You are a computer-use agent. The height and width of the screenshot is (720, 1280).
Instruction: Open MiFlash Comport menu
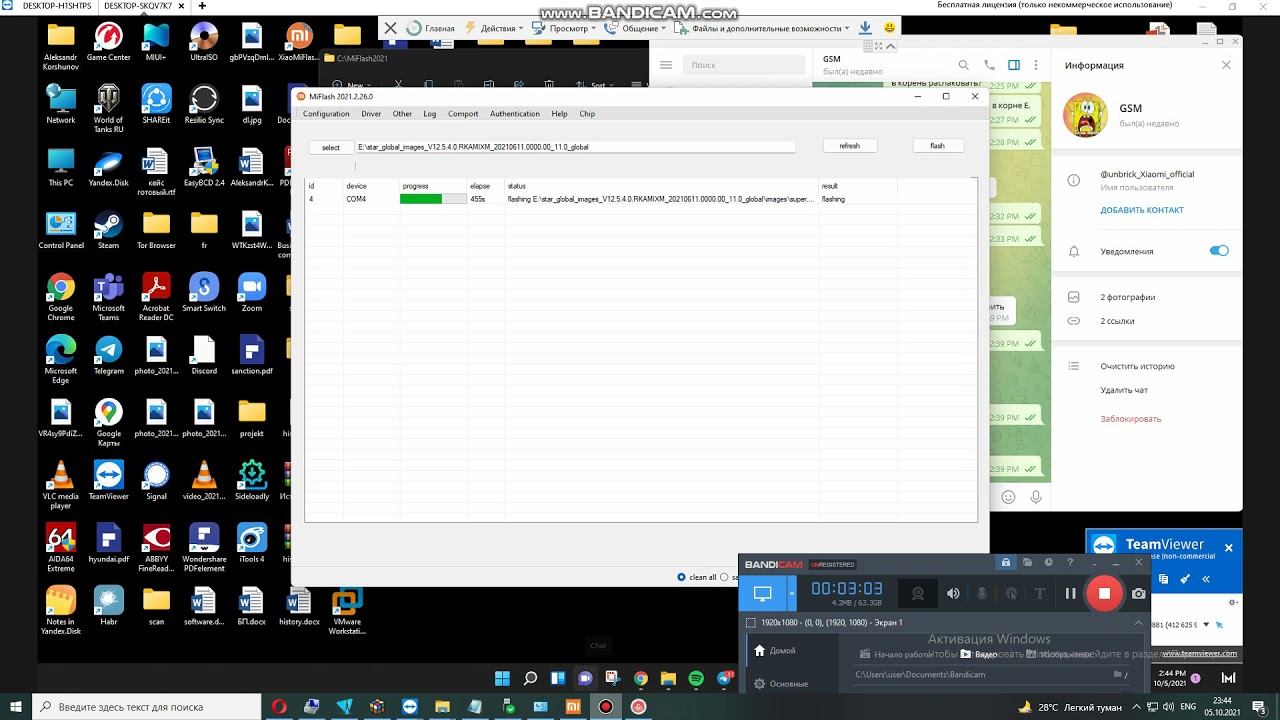pyautogui.click(x=463, y=114)
